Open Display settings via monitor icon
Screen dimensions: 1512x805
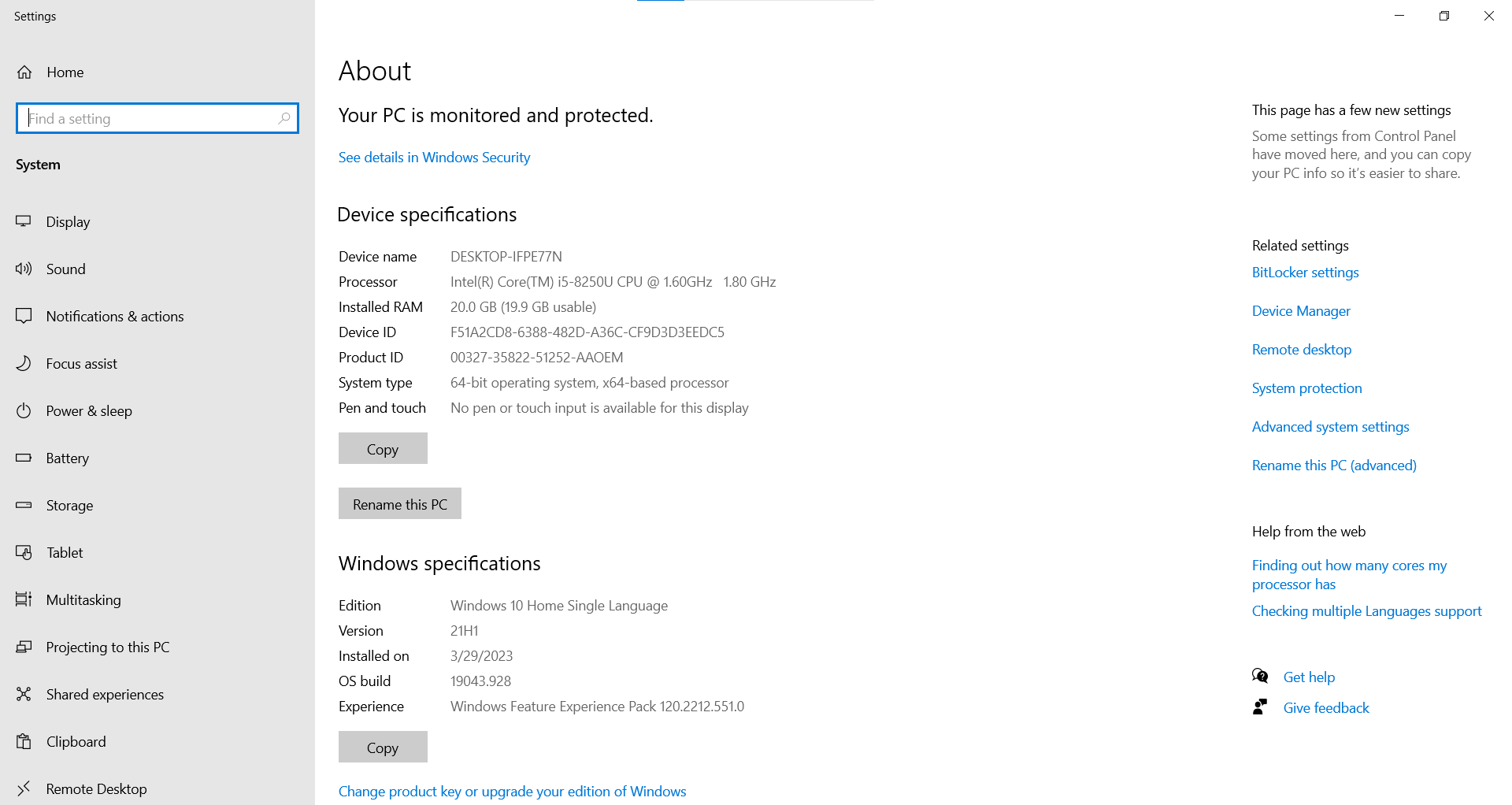(x=24, y=221)
